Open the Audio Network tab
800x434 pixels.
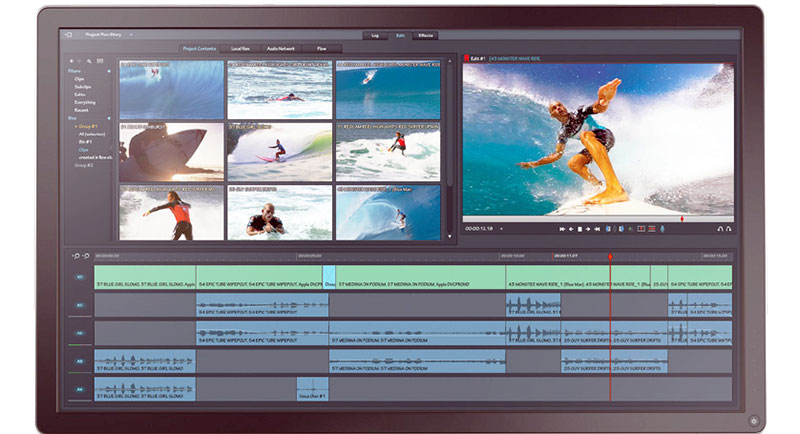pyautogui.click(x=281, y=48)
